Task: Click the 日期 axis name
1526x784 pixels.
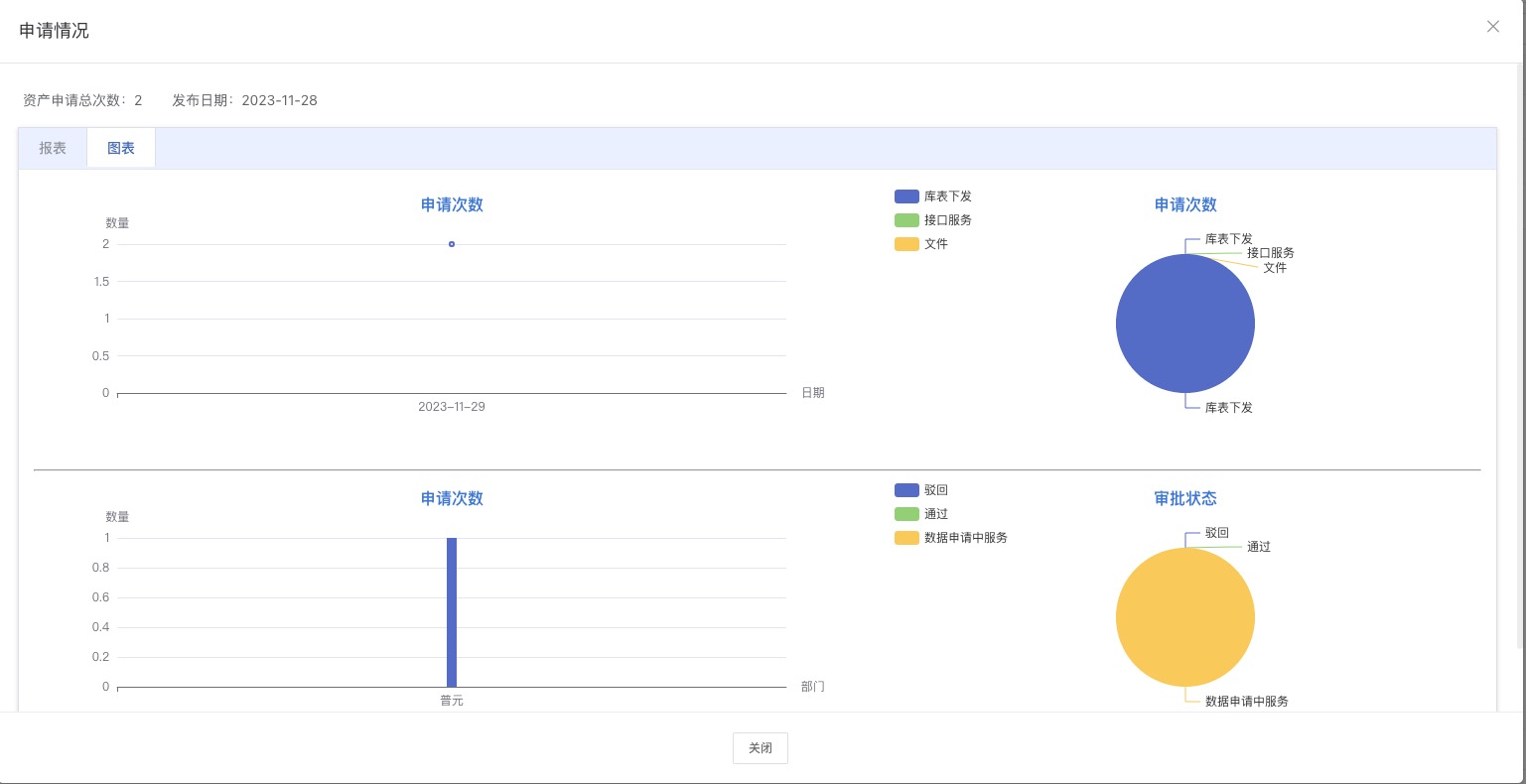Action: tap(813, 393)
